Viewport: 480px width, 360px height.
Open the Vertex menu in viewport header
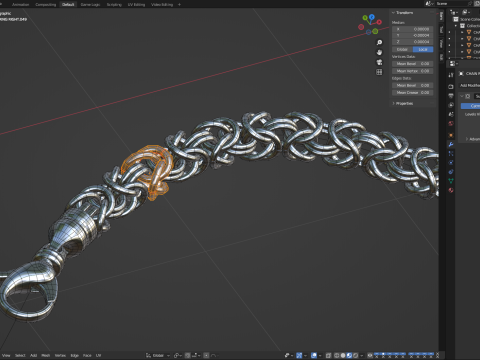pyautogui.click(x=60, y=355)
